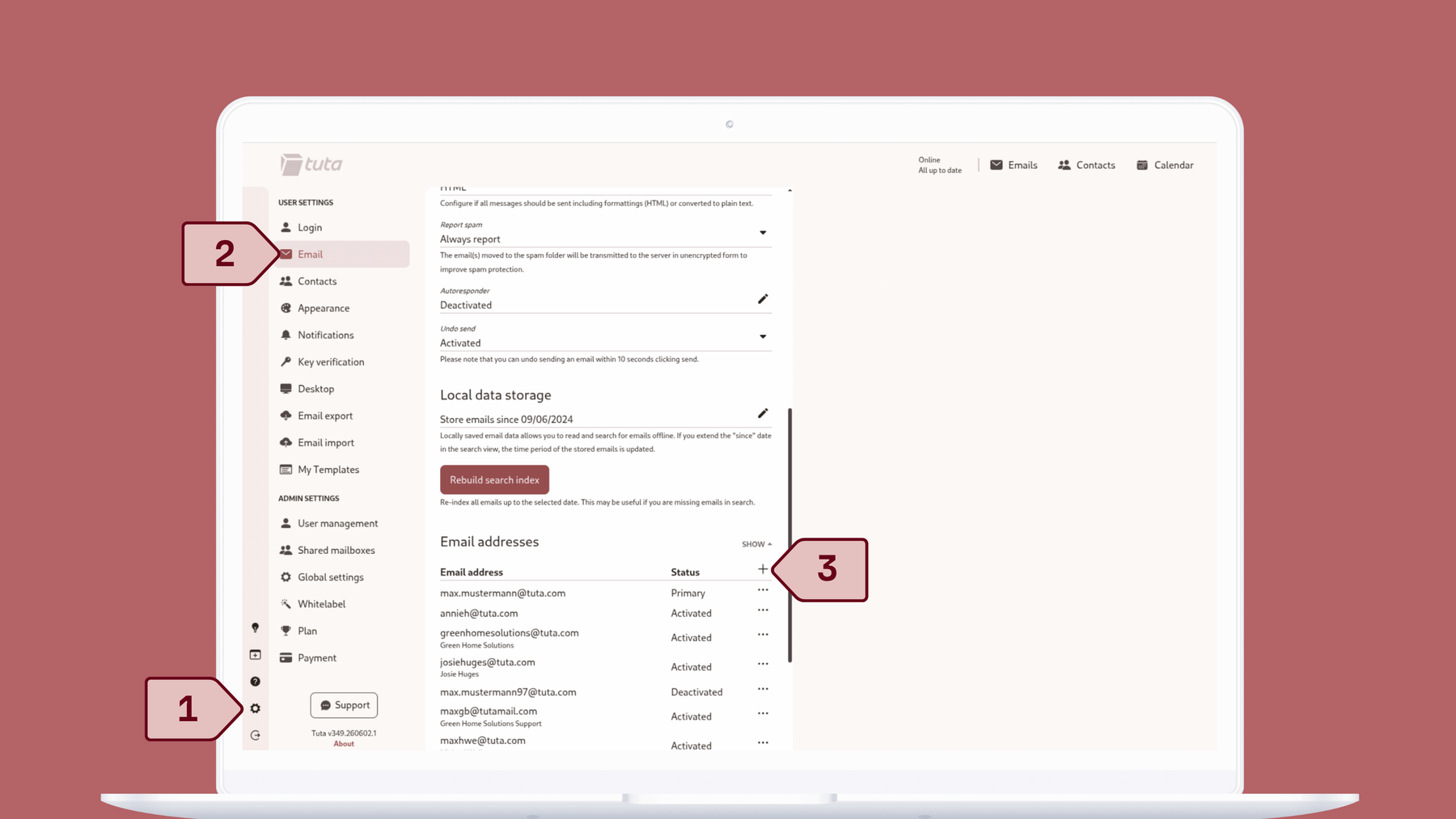
Task: Open options for maxgb@tutamail.com
Action: [763, 713]
